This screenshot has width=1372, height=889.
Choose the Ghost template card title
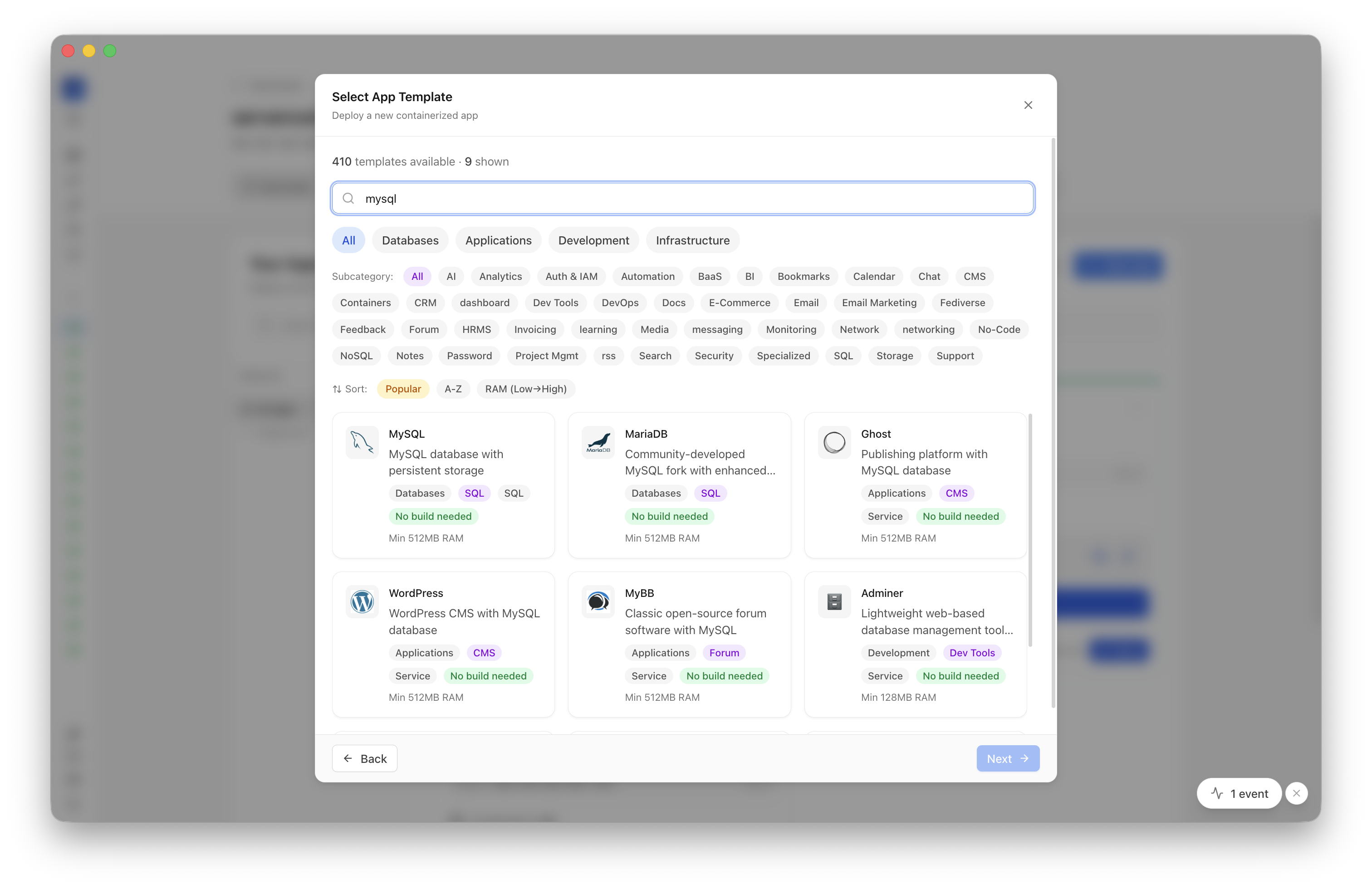point(876,434)
